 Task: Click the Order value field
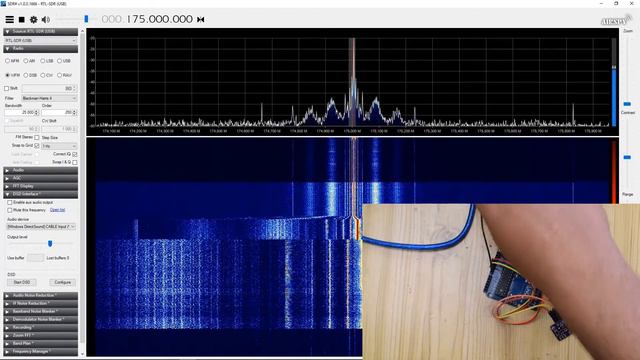pyautogui.click(x=59, y=112)
